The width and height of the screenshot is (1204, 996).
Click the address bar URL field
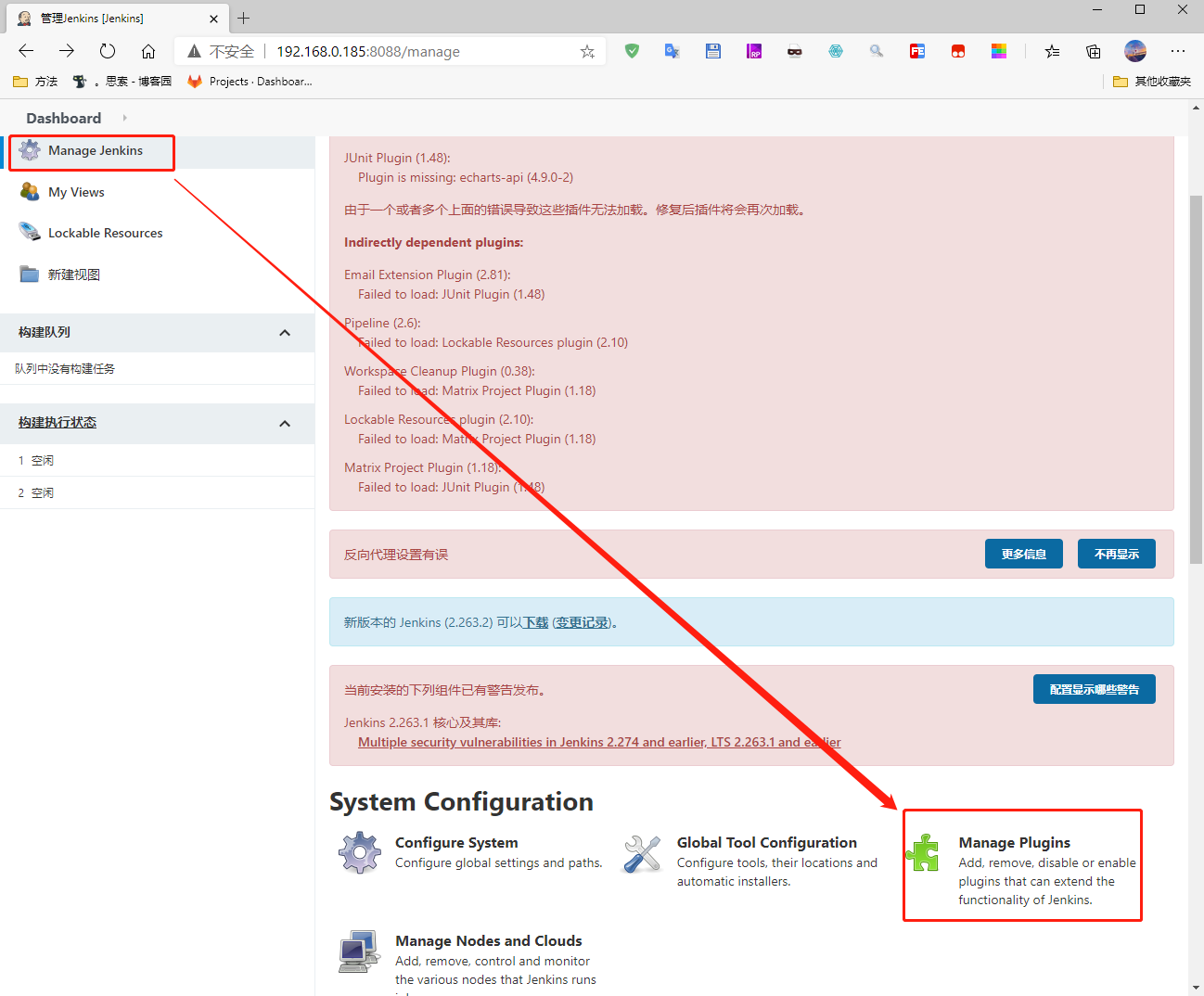point(390,51)
